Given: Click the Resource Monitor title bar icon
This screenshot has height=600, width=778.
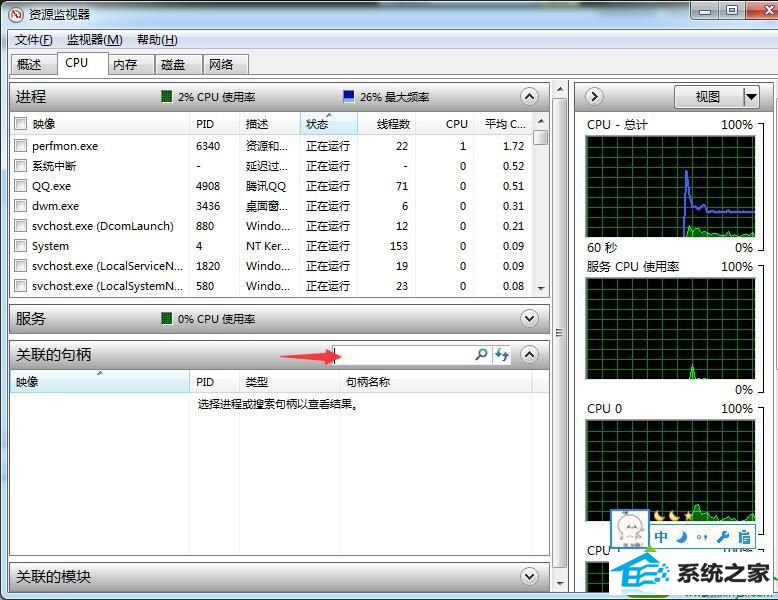Looking at the screenshot, I should [16, 14].
